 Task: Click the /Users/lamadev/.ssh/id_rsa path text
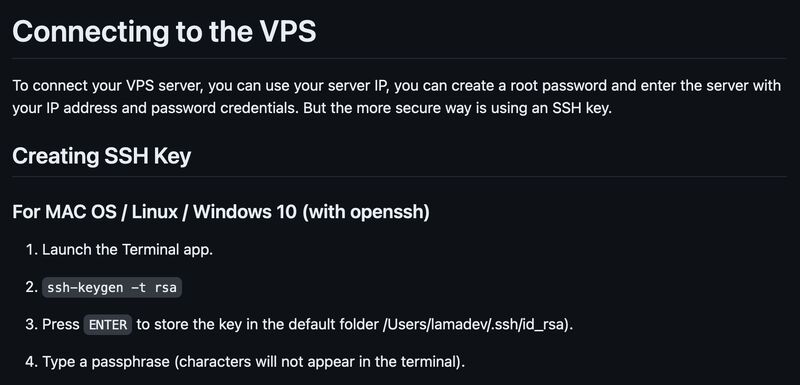473,324
